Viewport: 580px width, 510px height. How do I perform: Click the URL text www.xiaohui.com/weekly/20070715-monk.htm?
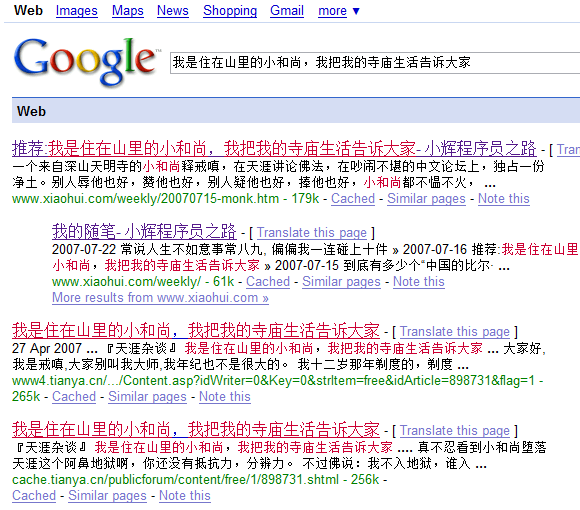(145, 199)
